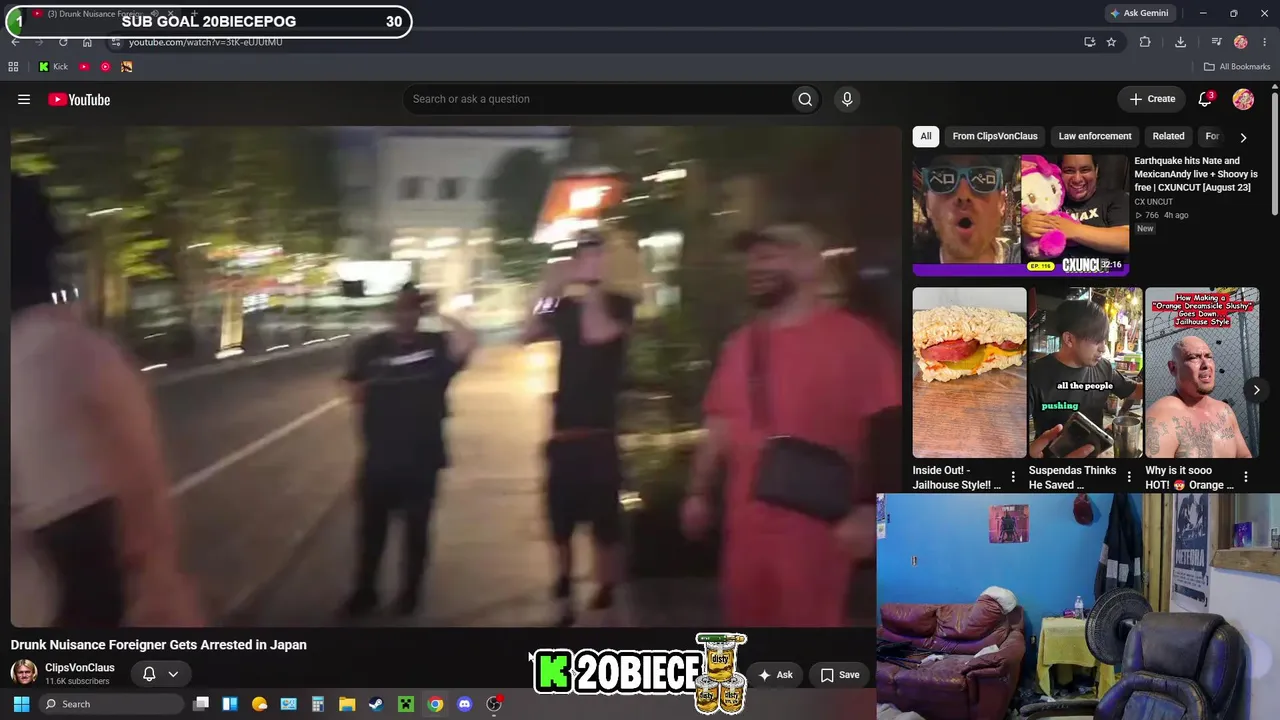Click the Create button
The width and height of the screenshot is (1280, 720).
1152,99
